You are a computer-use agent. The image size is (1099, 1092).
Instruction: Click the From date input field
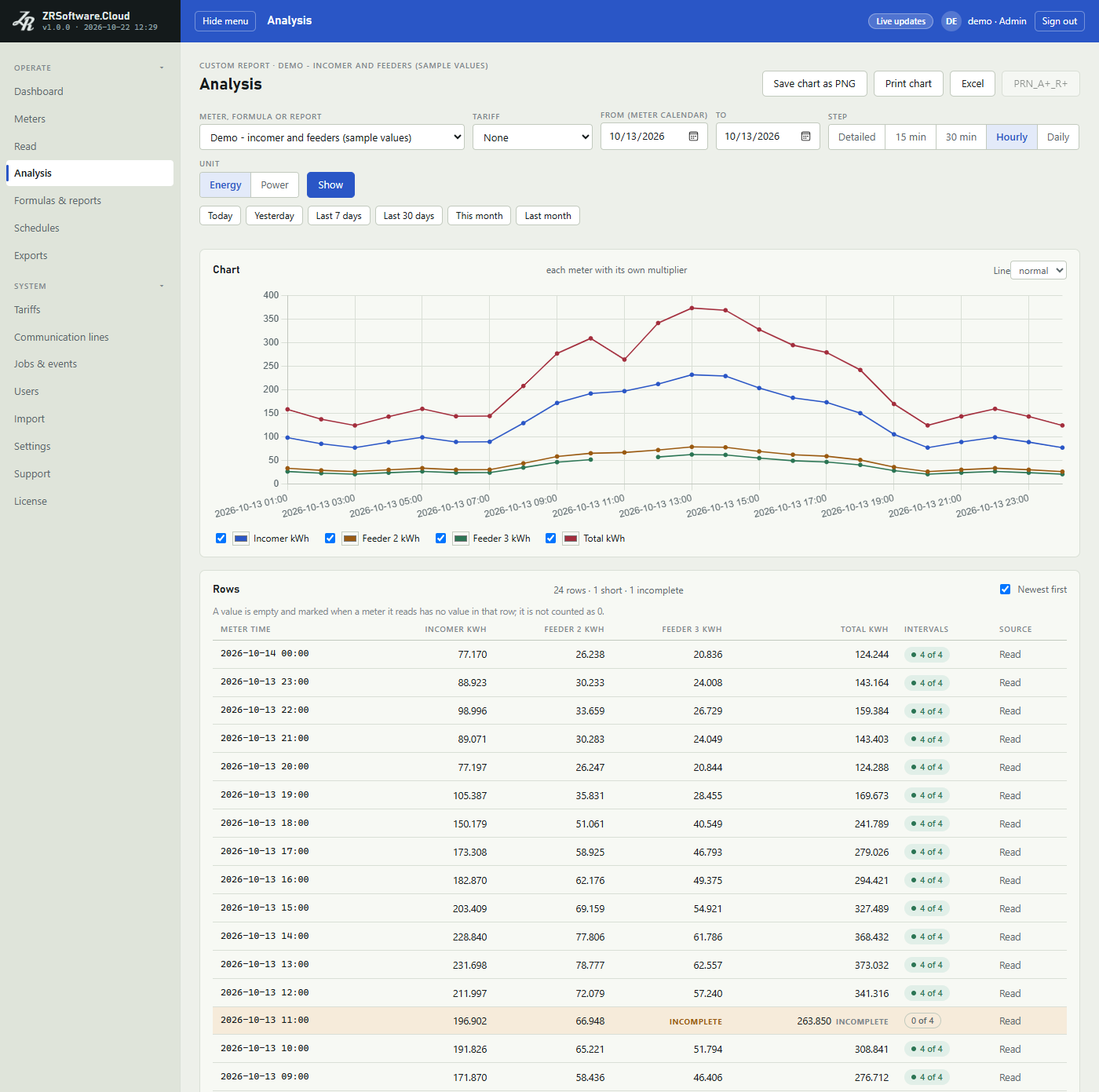[x=654, y=137]
